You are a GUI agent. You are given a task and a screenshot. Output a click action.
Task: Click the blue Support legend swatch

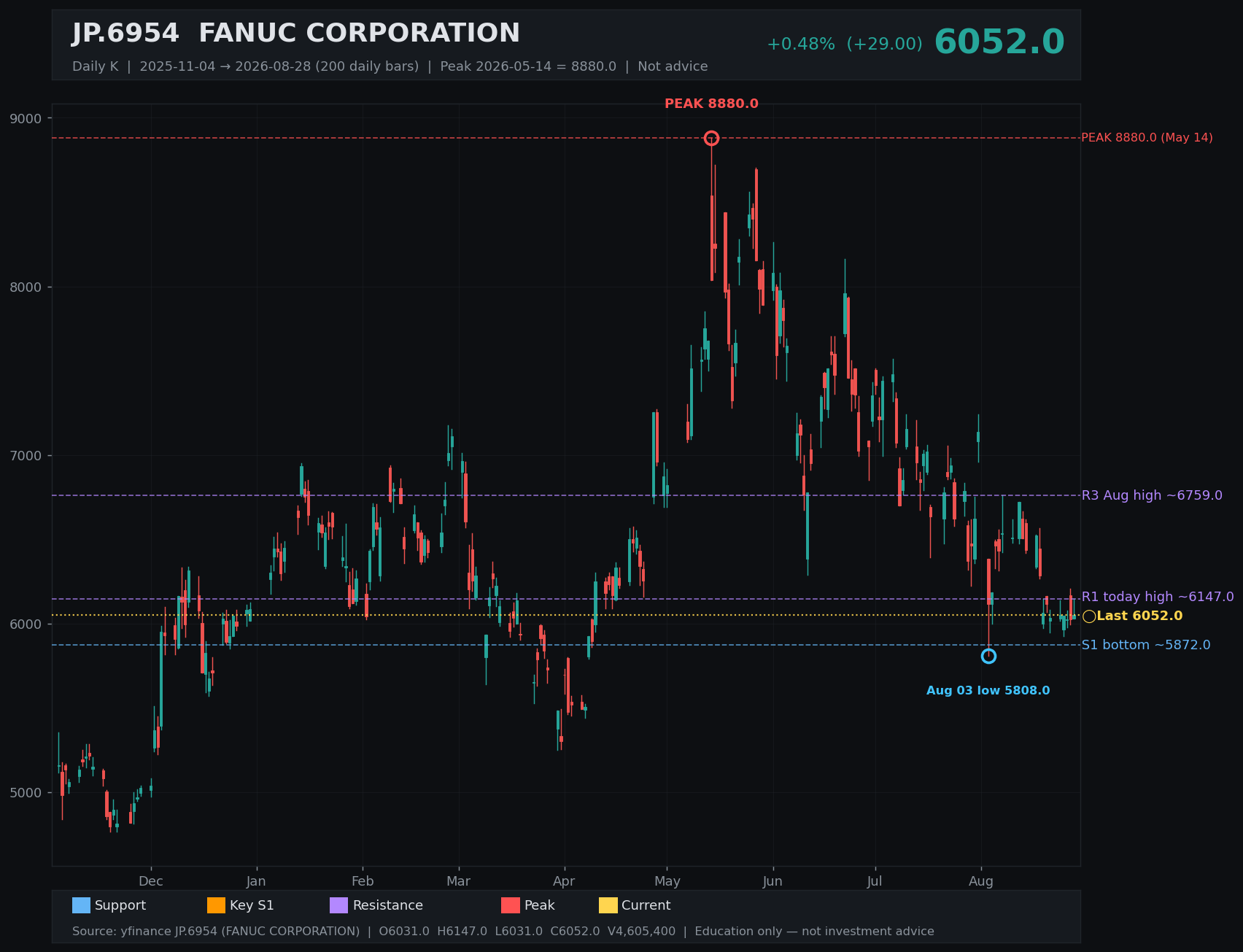[81, 905]
